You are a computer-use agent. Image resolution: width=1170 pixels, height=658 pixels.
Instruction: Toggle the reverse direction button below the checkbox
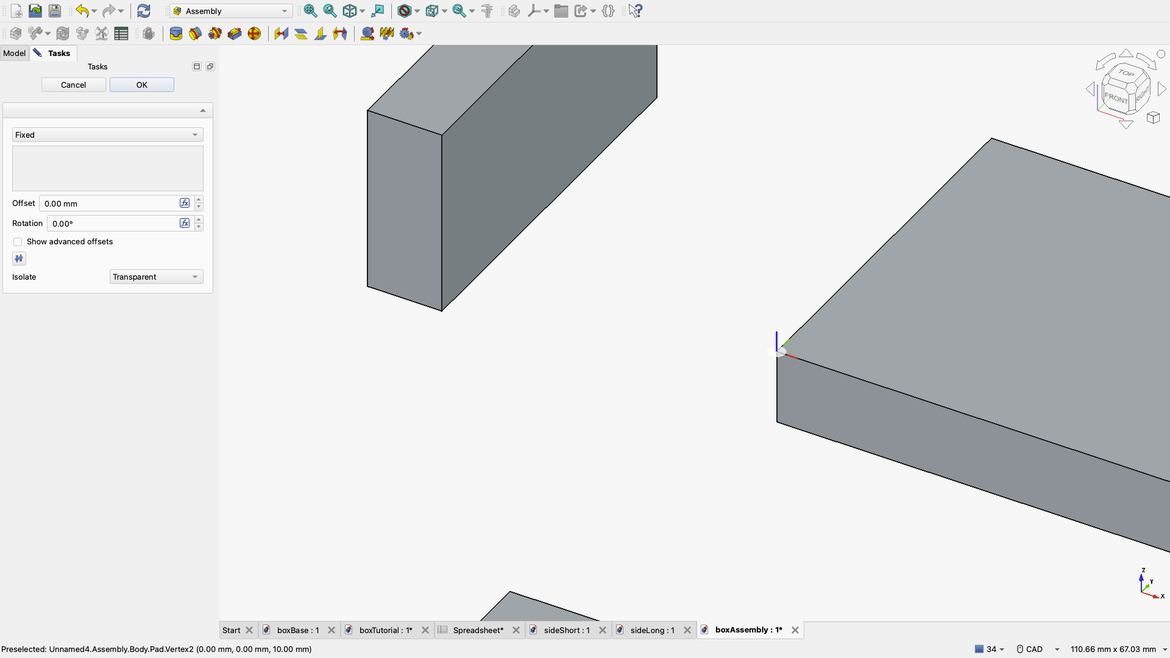click(x=18, y=258)
